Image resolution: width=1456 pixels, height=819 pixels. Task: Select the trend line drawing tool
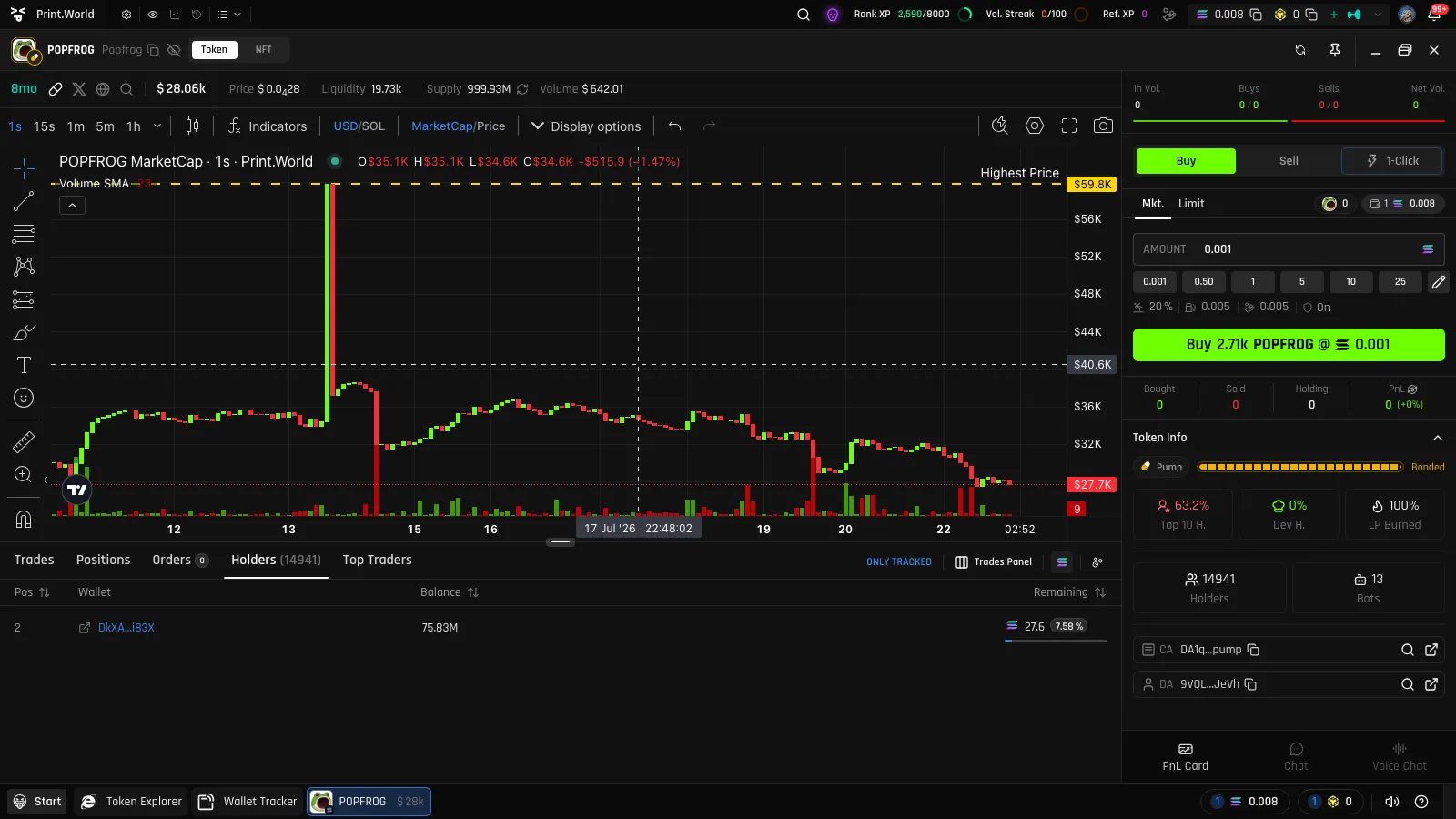pyautogui.click(x=24, y=201)
